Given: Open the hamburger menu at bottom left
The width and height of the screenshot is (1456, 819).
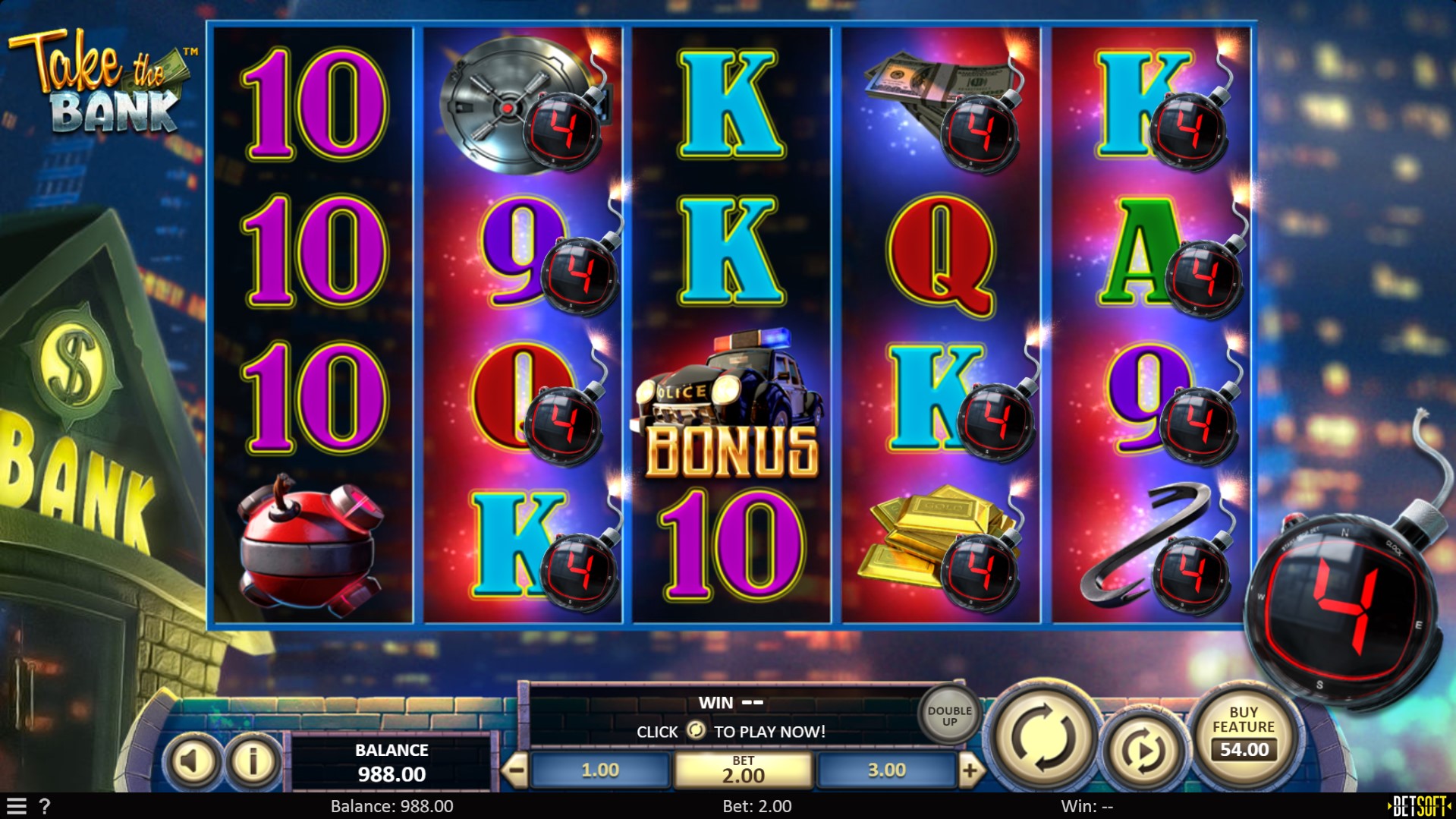Looking at the screenshot, I should click(16, 806).
